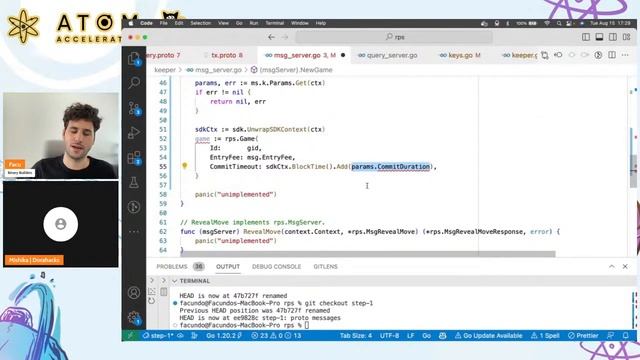Open the Accounts menu icon

(x=134, y=292)
